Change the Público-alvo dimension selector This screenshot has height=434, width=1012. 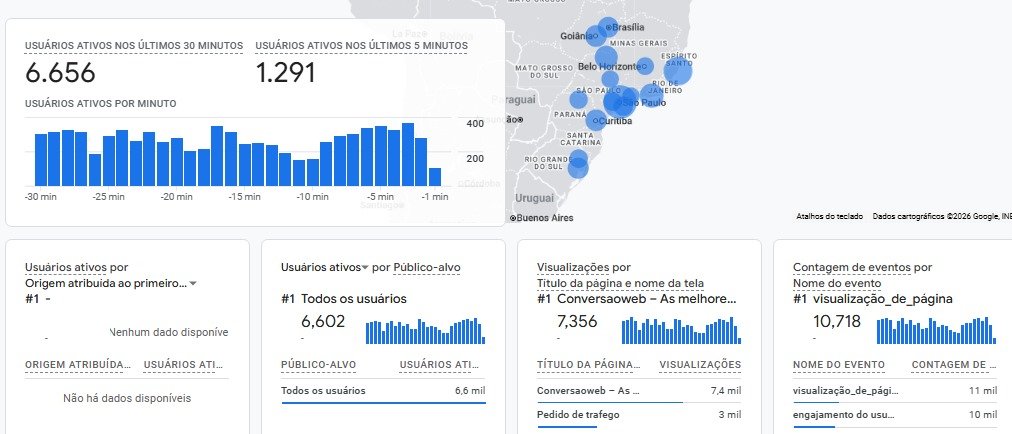[x=427, y=267]
